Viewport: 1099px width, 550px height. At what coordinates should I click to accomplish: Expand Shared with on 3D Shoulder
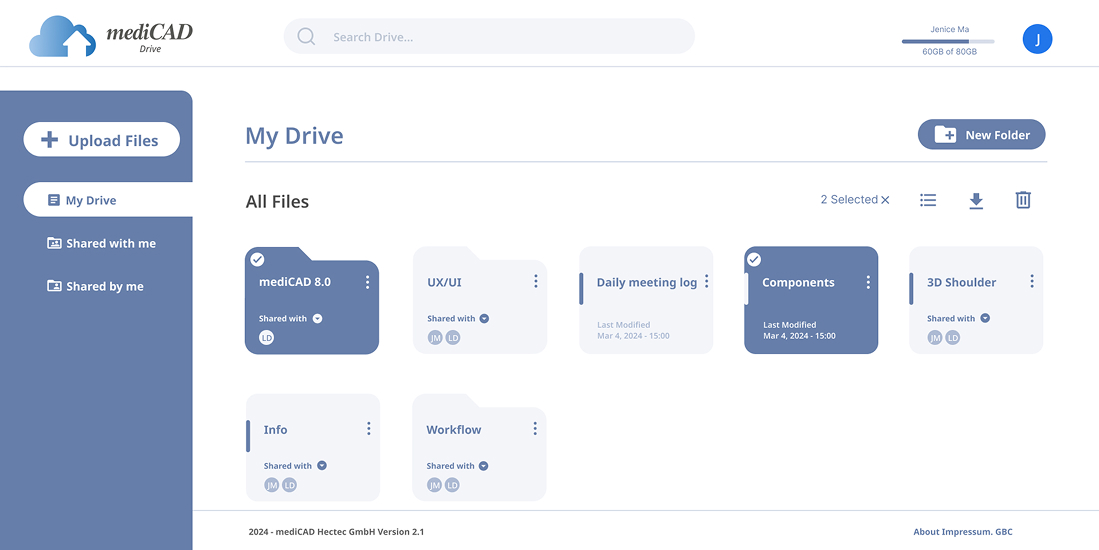pyautogui.click(x=985, y=318)
